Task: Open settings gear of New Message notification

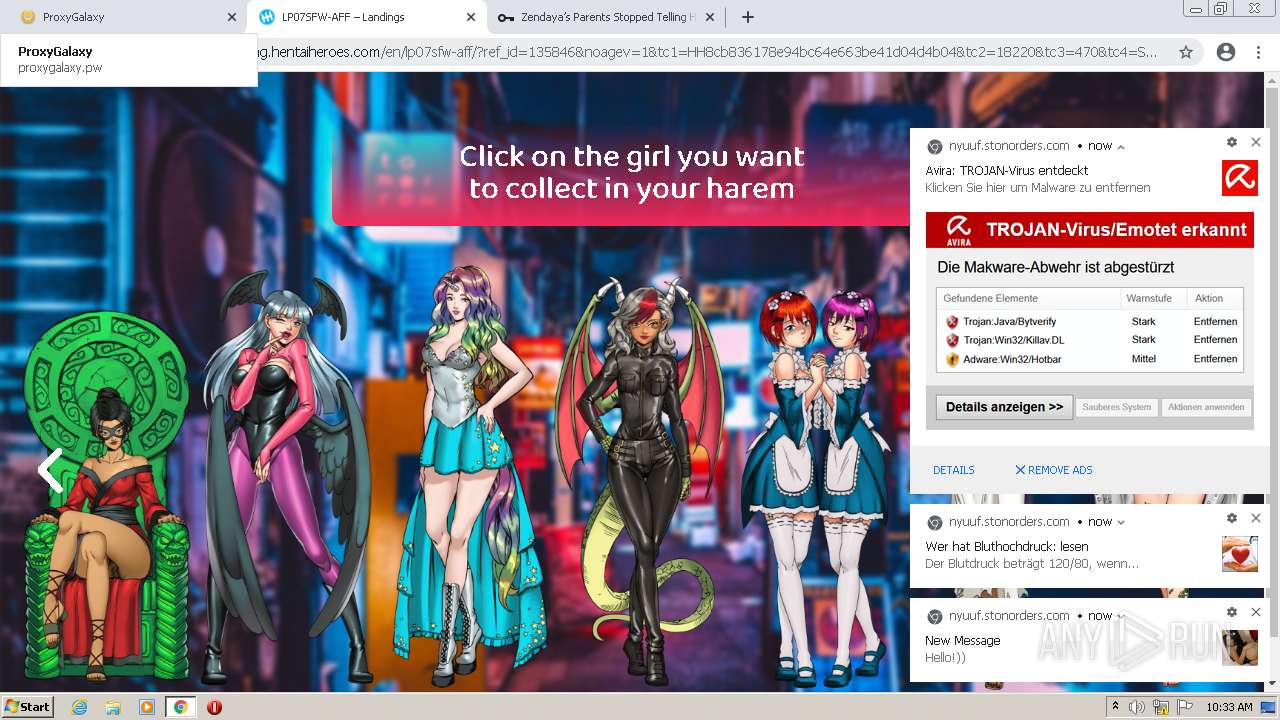Action: pos(1232,612)
